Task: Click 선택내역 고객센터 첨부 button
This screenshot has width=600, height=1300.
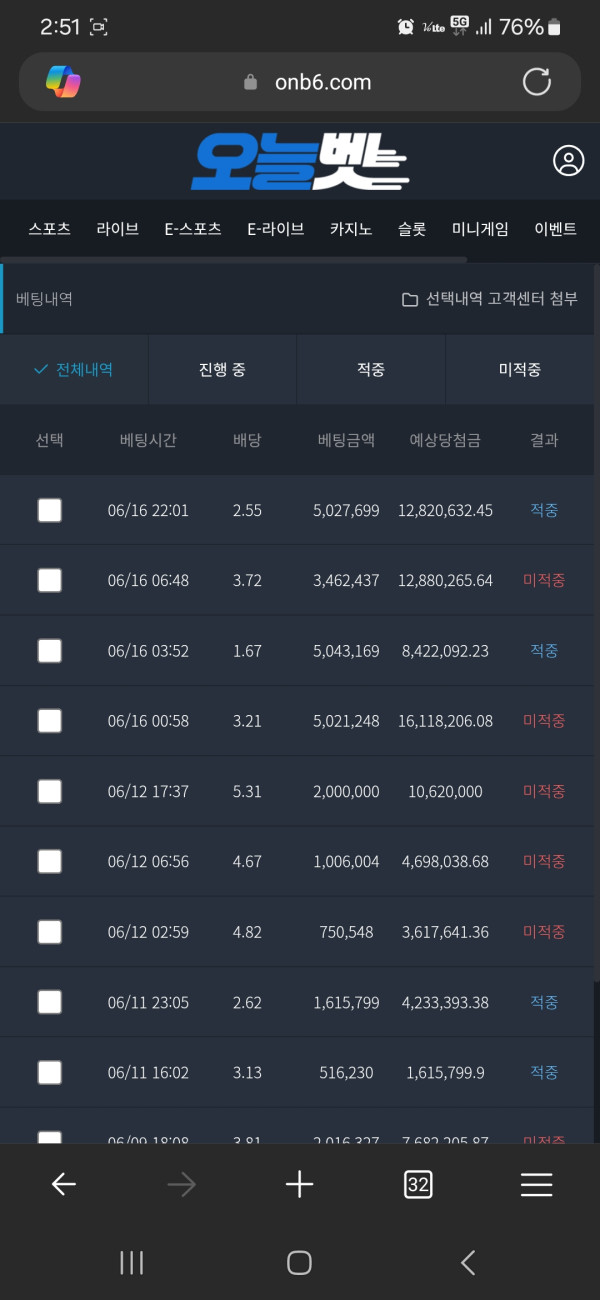Action: 490,299
